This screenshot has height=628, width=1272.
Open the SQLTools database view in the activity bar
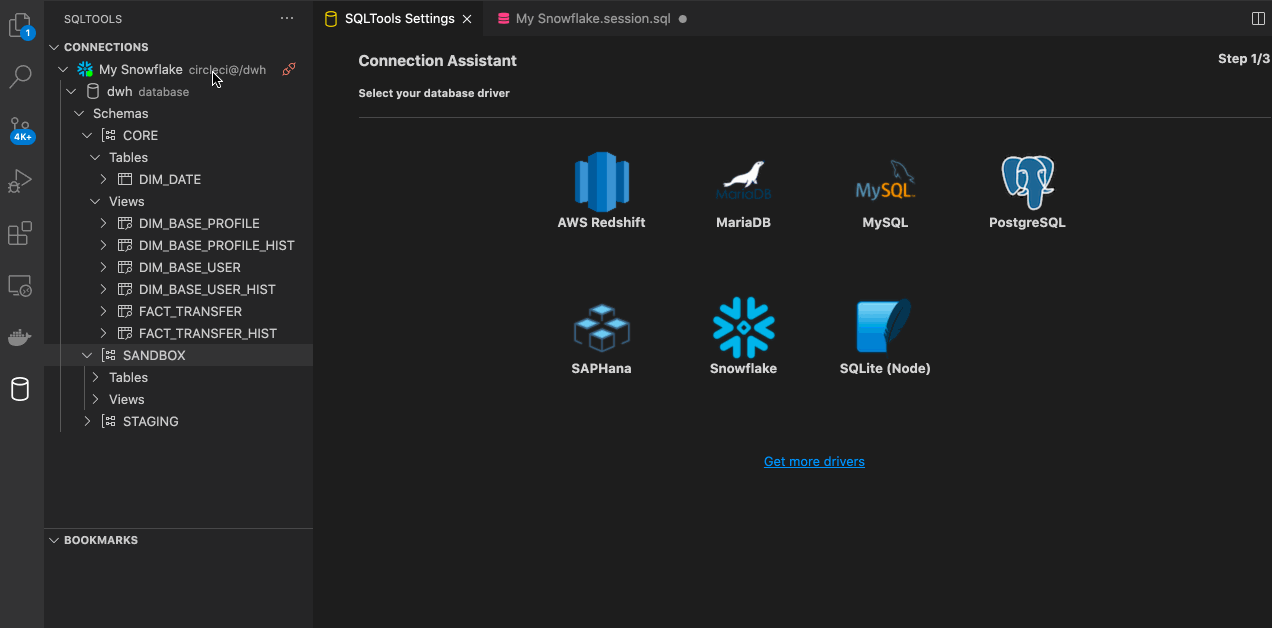coord(21,389)
